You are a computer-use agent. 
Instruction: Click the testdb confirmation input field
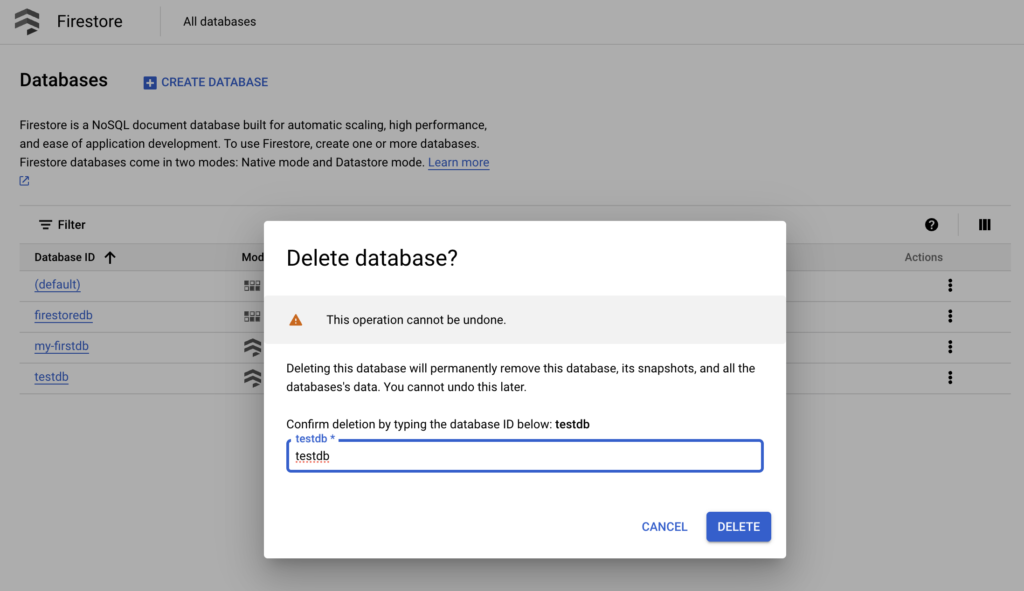click(x=524, y=456)
